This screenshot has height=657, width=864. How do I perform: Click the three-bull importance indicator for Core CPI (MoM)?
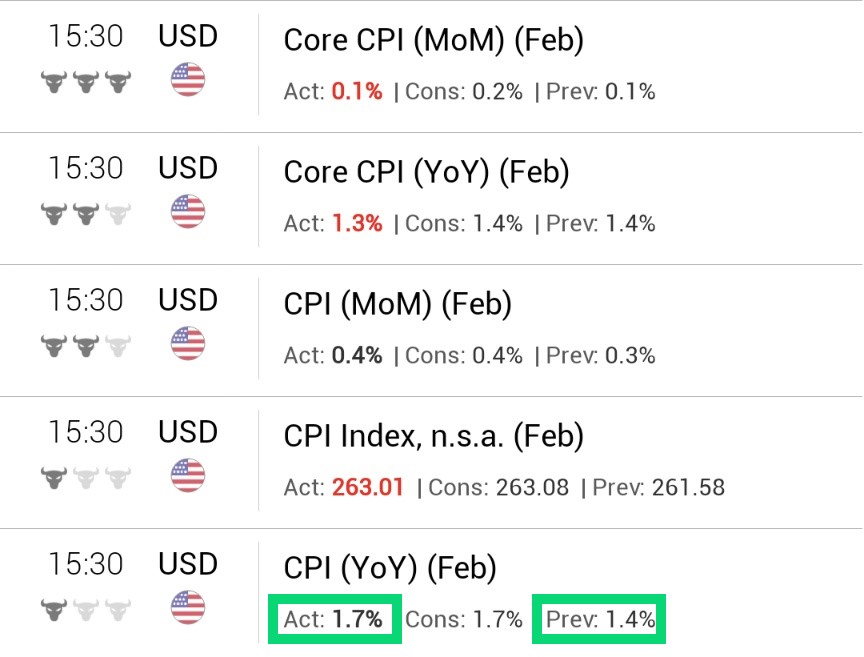point(85,80)
